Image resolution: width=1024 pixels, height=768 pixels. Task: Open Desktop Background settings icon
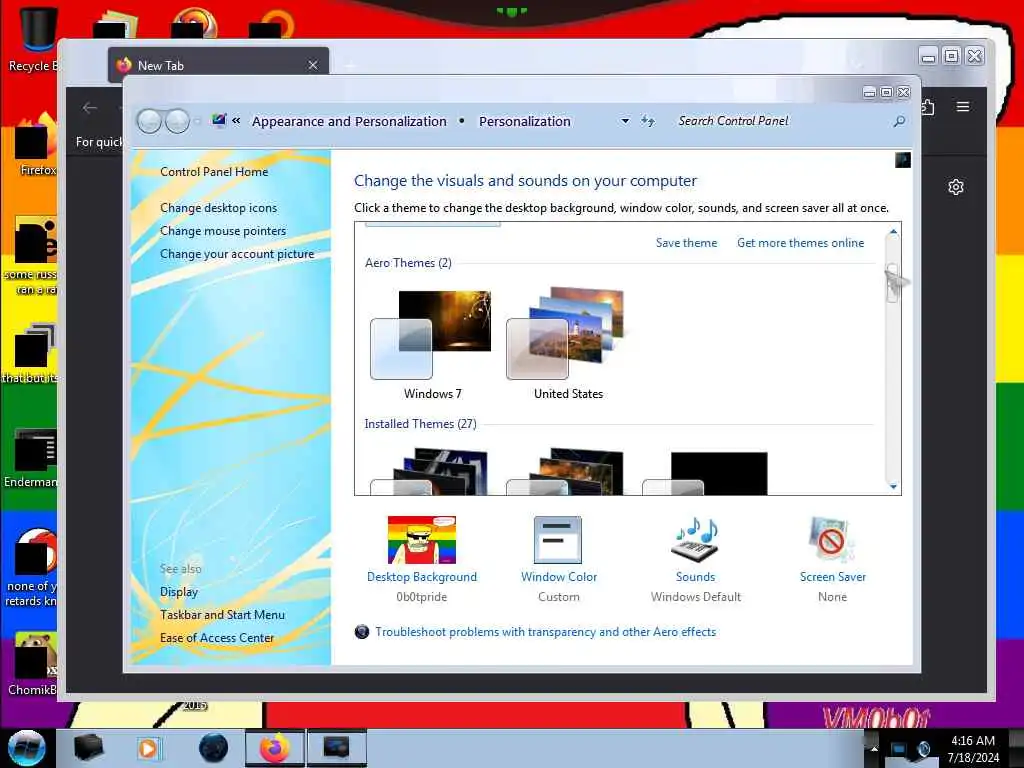(422, 540)
